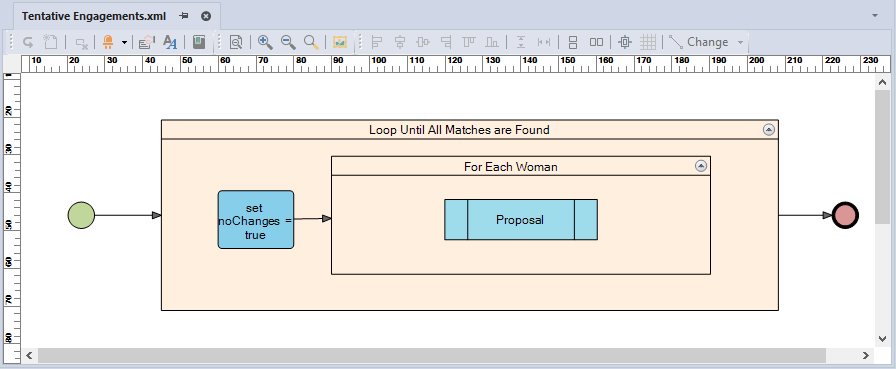Click the zoom out magnifier icon
896x369 pixels.
pos(288,42)
